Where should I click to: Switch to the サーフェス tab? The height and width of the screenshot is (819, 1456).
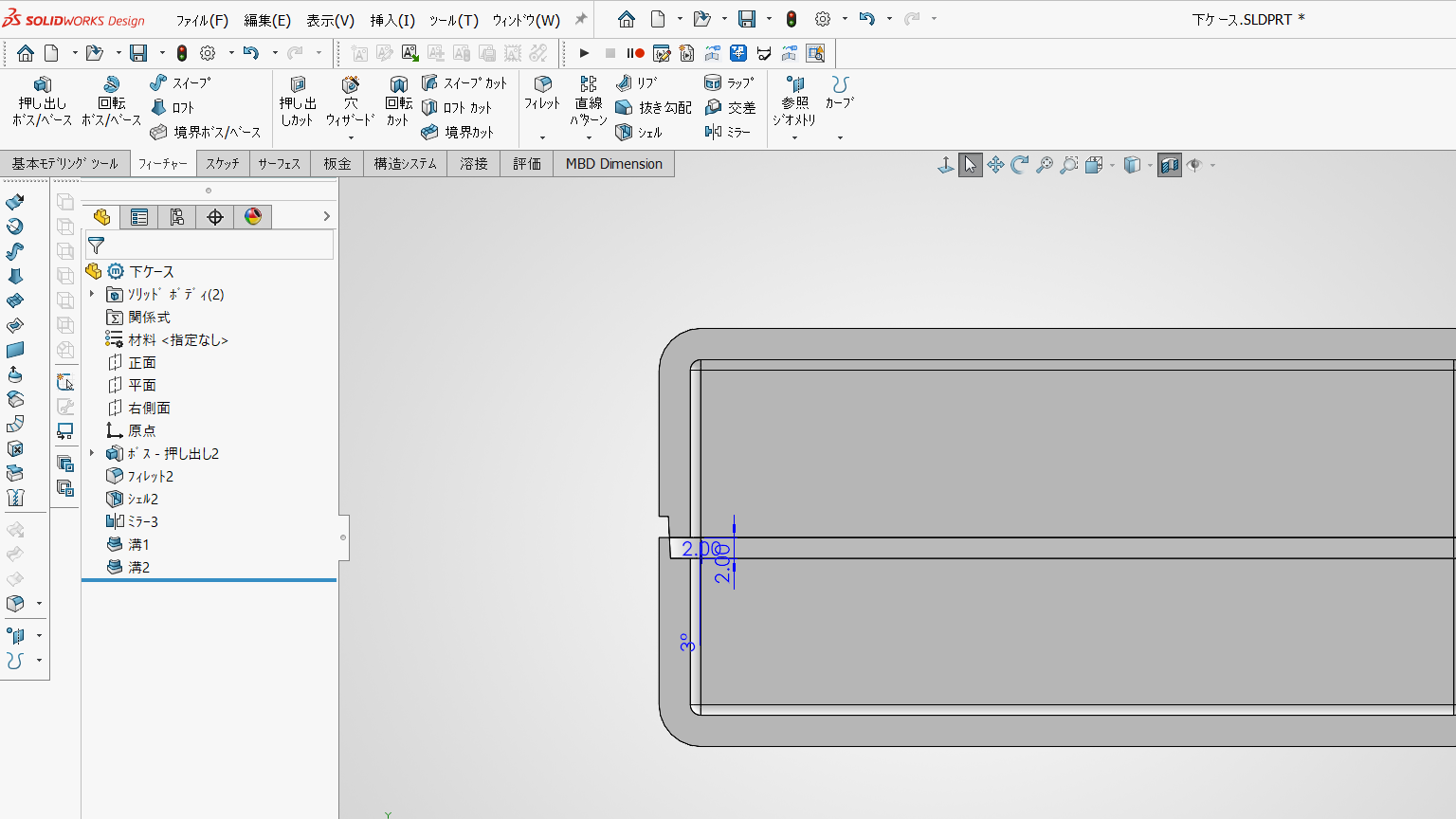pyautogui.click(x=280, y=164)
